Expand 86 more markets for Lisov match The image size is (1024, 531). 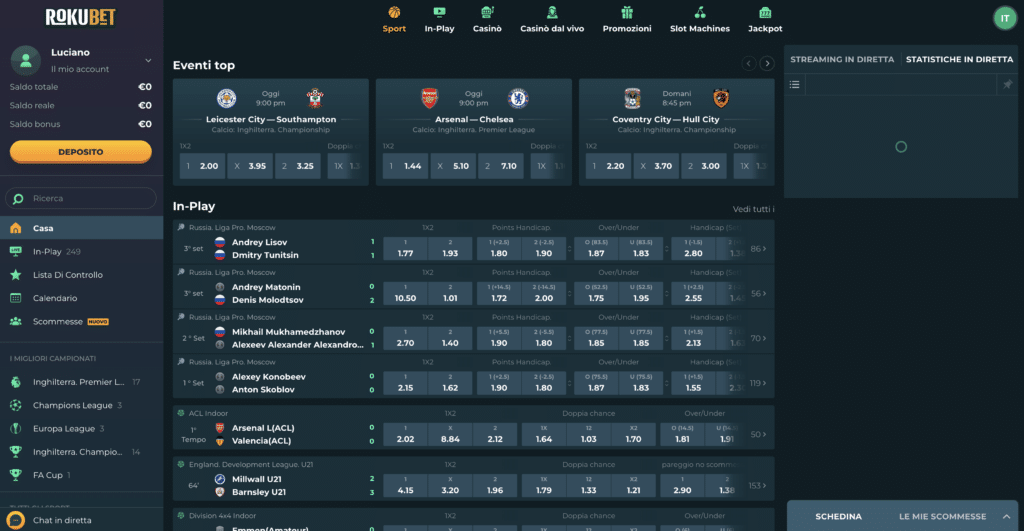pos(759,248)
